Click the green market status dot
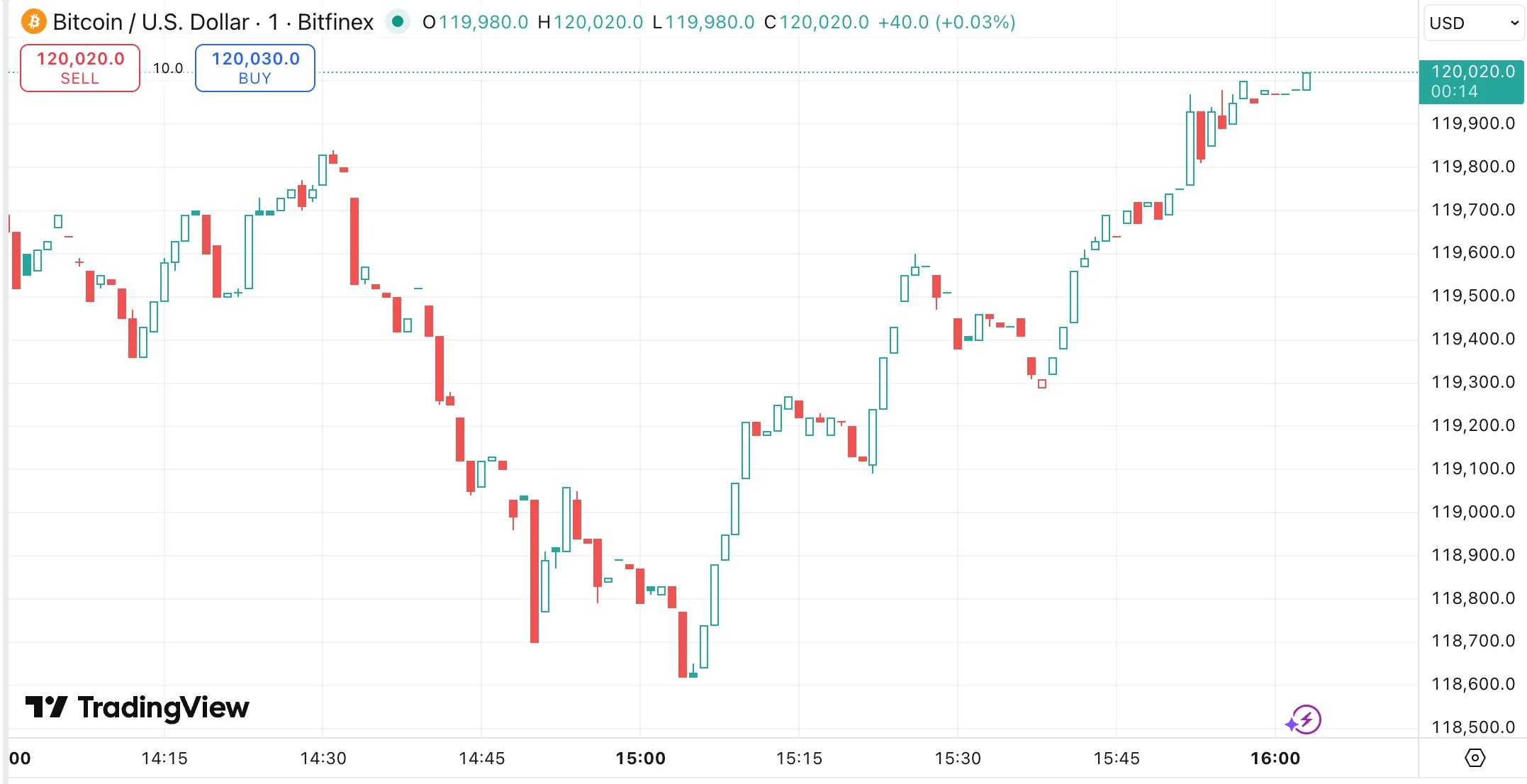Image resolution: width=1527 pixels, height=784 pixels. (x=398, y=22)
